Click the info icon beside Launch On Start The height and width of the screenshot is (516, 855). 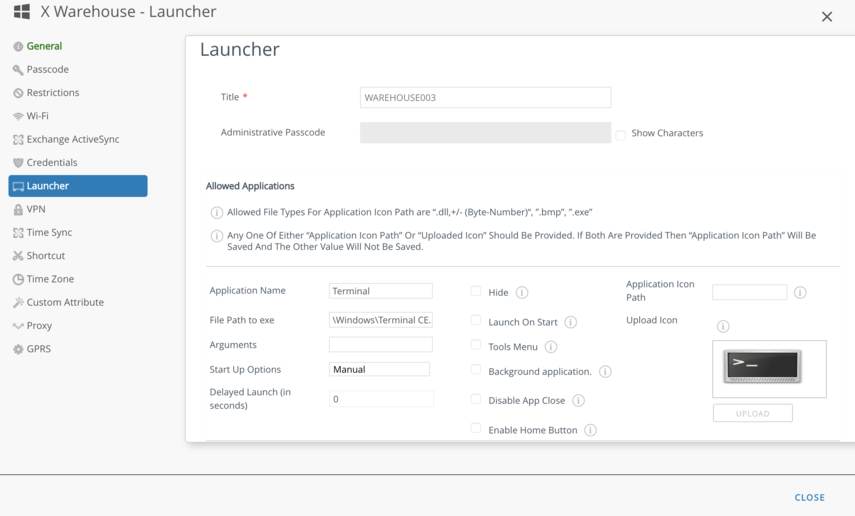pyautogui.click(x=570, y=322)
